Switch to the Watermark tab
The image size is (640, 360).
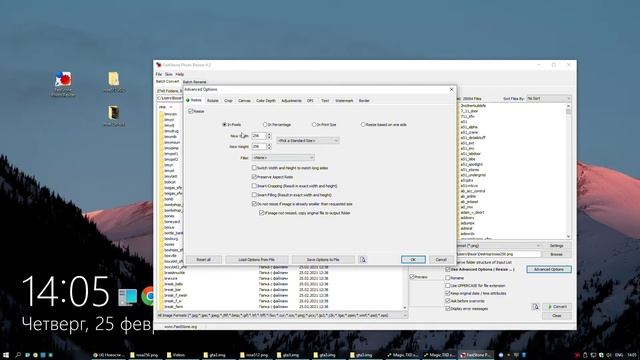pyautogui.click(x=344, y=100)
